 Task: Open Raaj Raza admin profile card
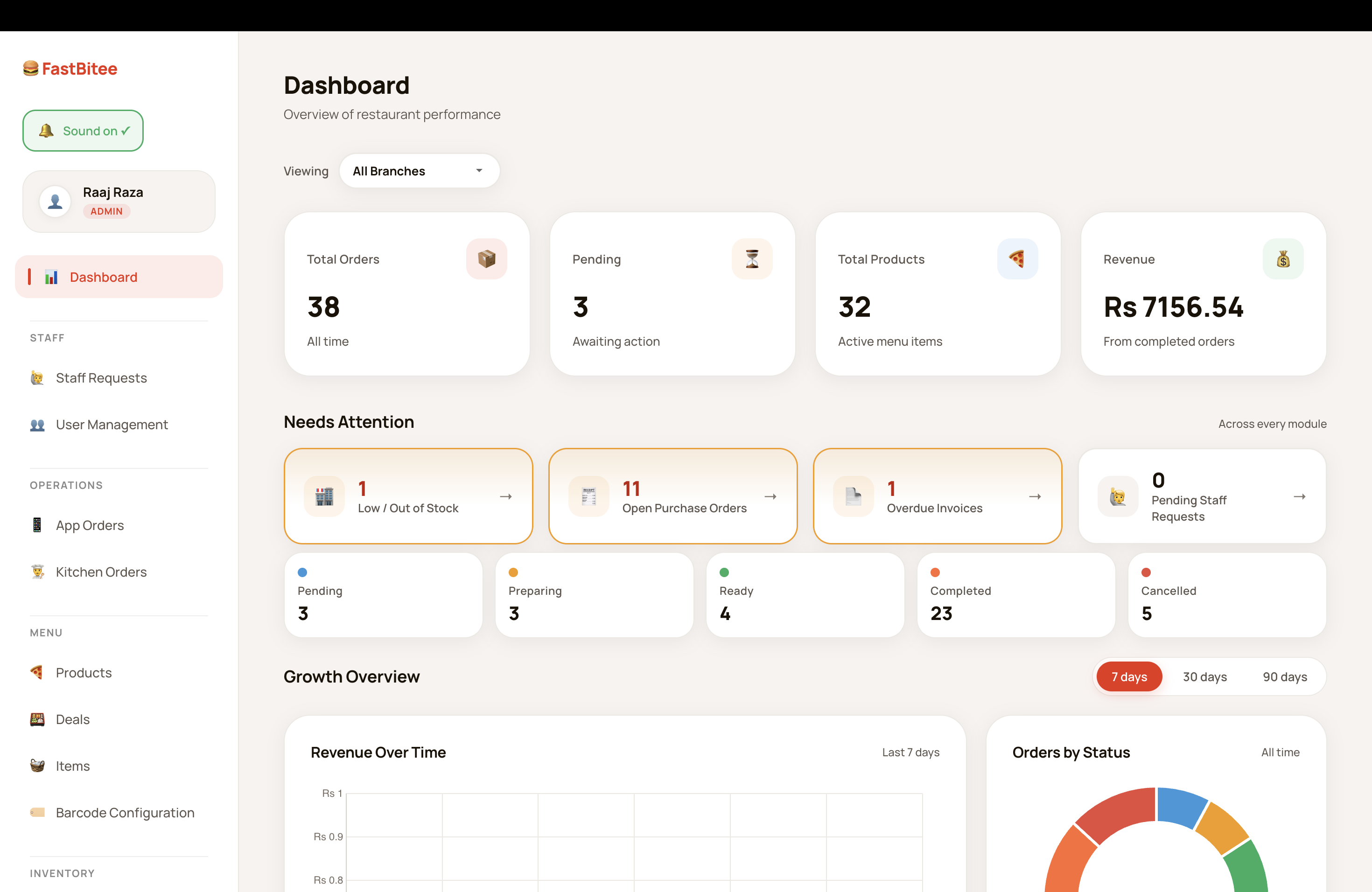tap(119, 201)
